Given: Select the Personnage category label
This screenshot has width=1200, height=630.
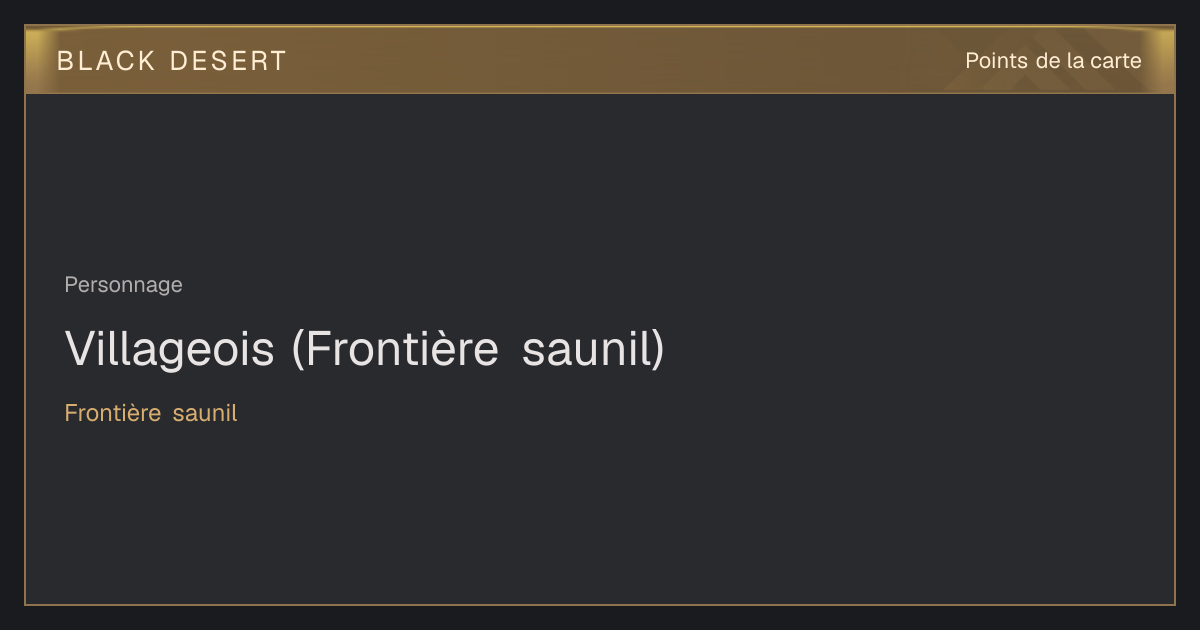Looking at the screenshot, I should click(123, 285).
